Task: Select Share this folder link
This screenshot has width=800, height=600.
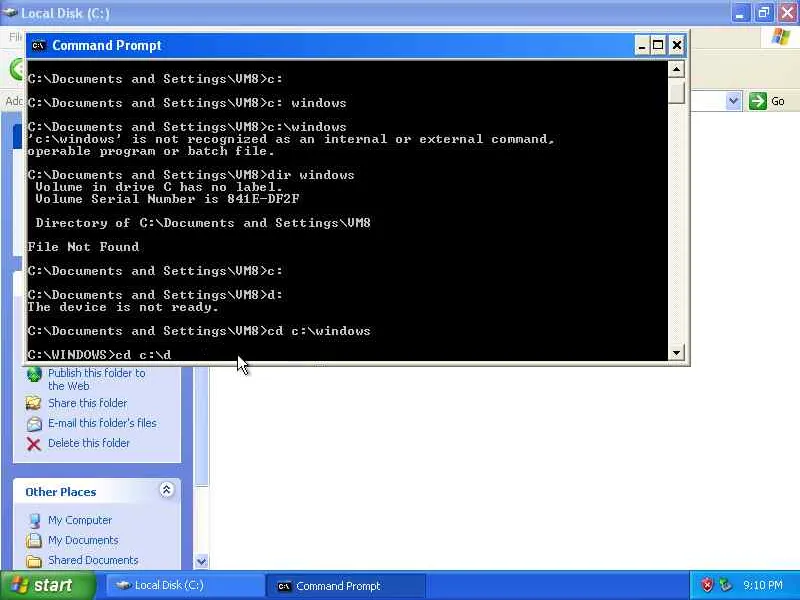Action: click(x=88, y=403)
